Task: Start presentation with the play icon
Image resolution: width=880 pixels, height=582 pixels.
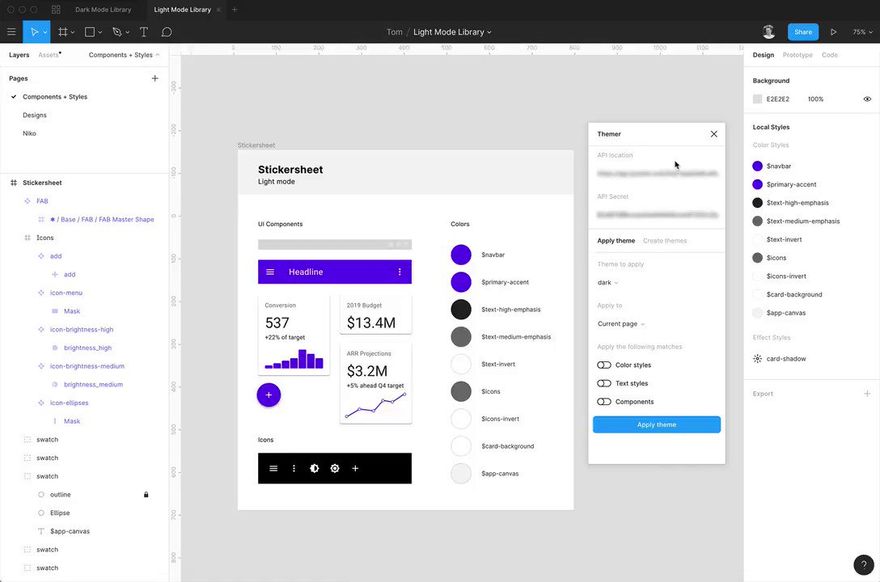Action: pyautogui.click(x=833, y=32)
